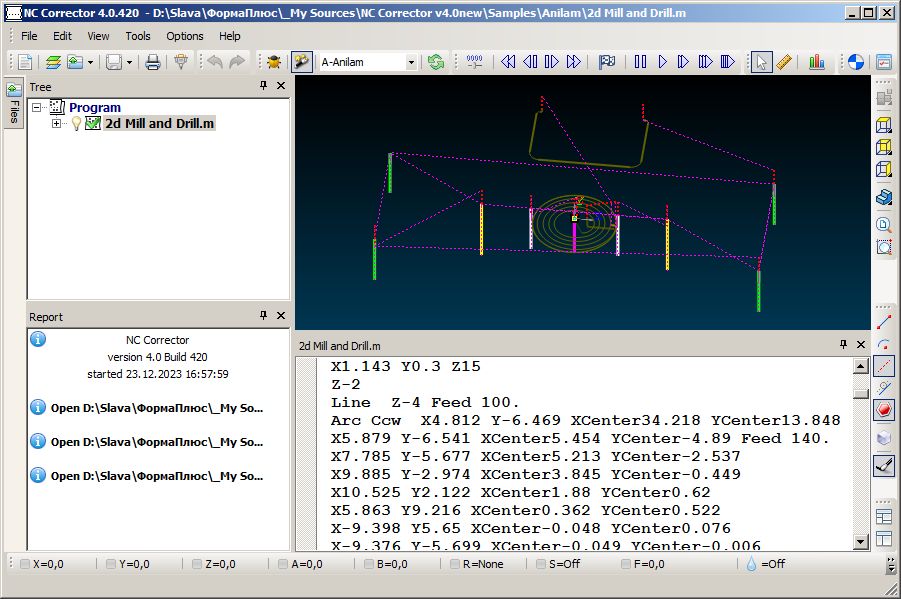Click the Print icon
The height and width of the screenshot is (599, 901).
click(152, 62)
